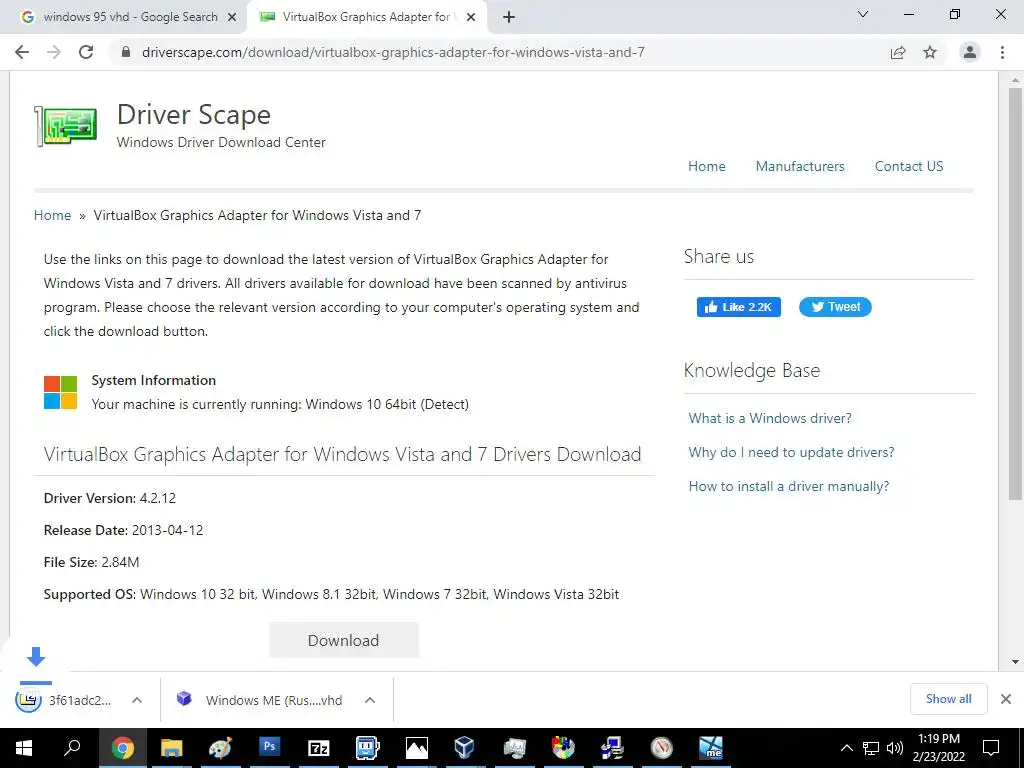Bookmark this page with the star icon
Viewport: 1024px width, 768px height.
[930, 52]
